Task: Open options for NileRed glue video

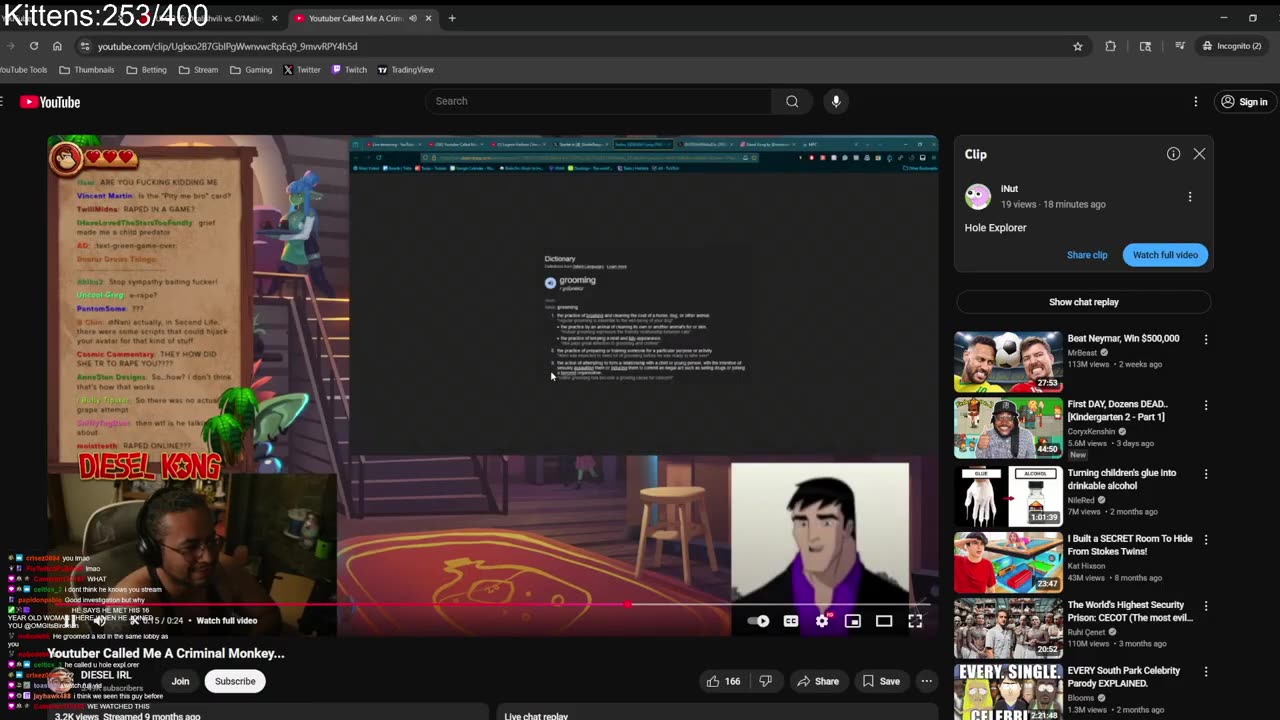Action: [1205, 473]
